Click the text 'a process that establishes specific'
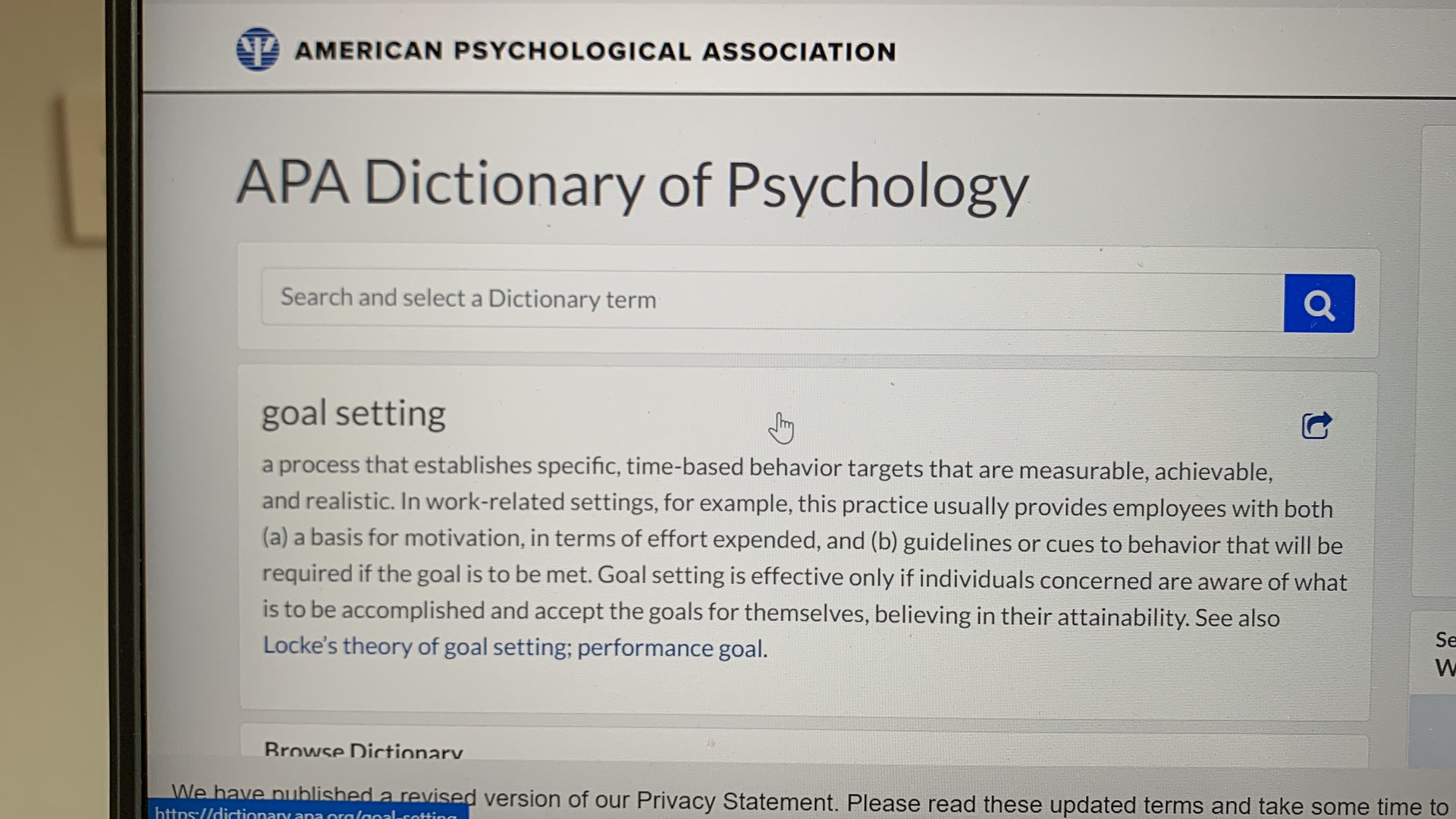 (x=440, y=465)
